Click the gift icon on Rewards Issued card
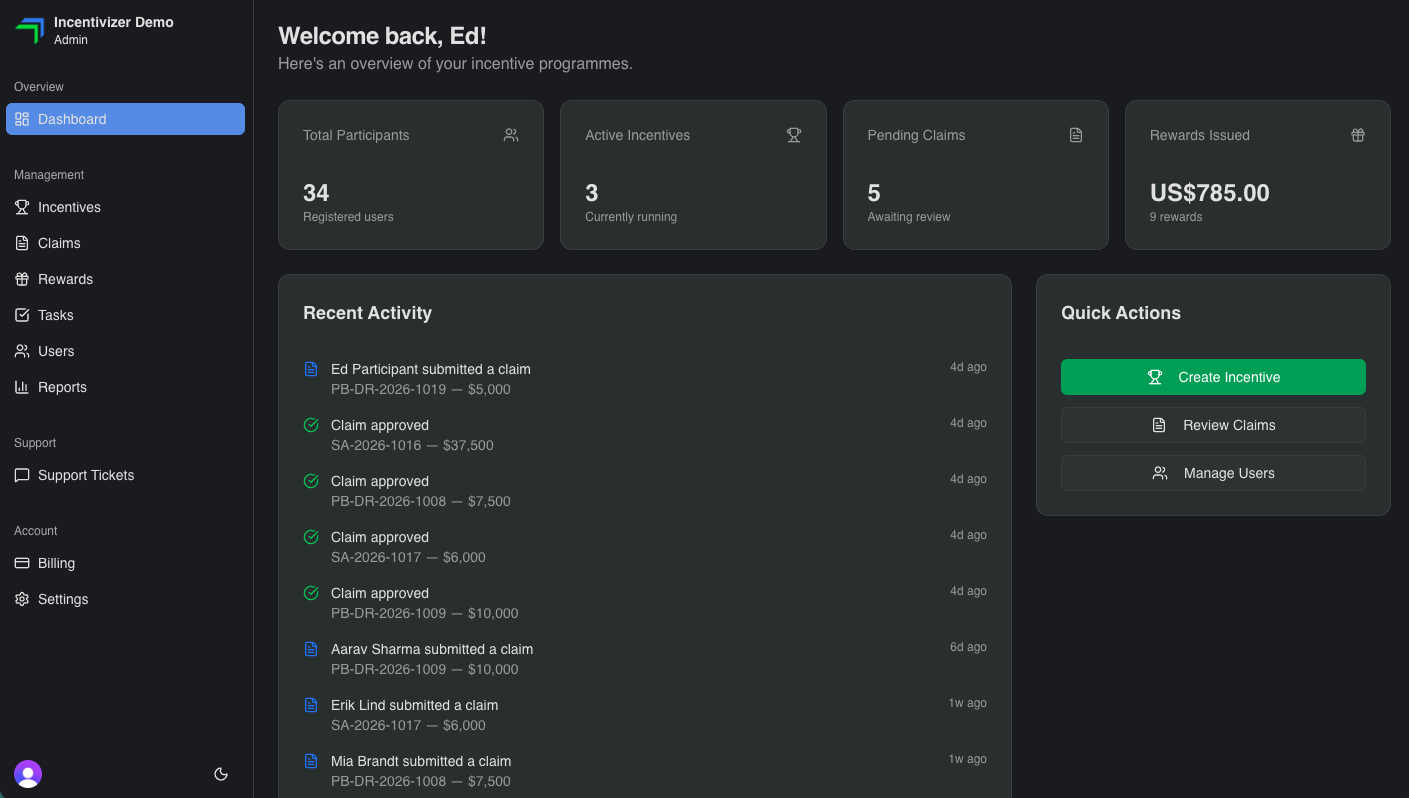 1358,135
